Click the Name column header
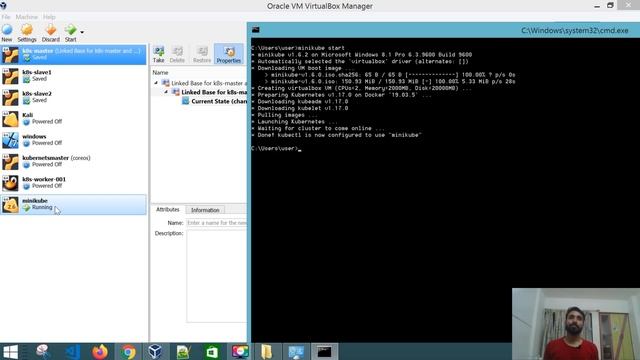 click(x=160, y=72)
